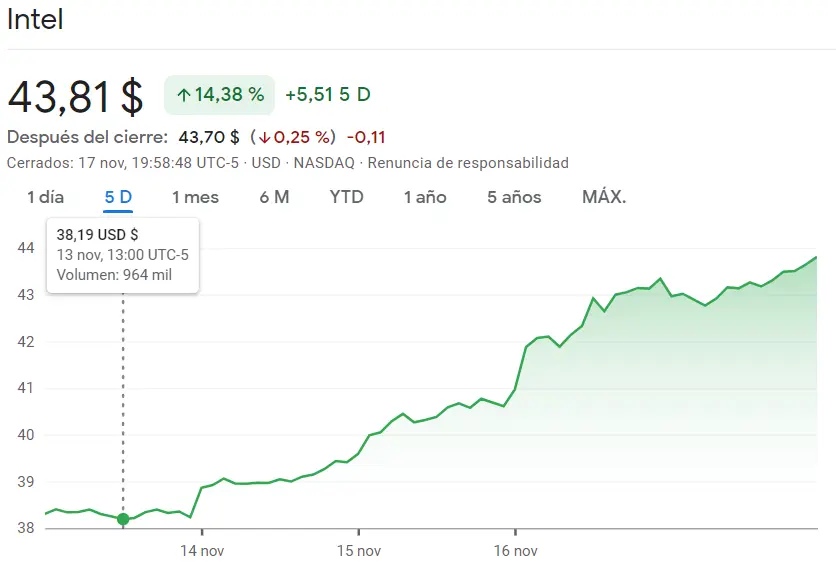This screenshot has height=575, width=836.
Task: Select the 1 día time range tab
Action: (45, 197)
